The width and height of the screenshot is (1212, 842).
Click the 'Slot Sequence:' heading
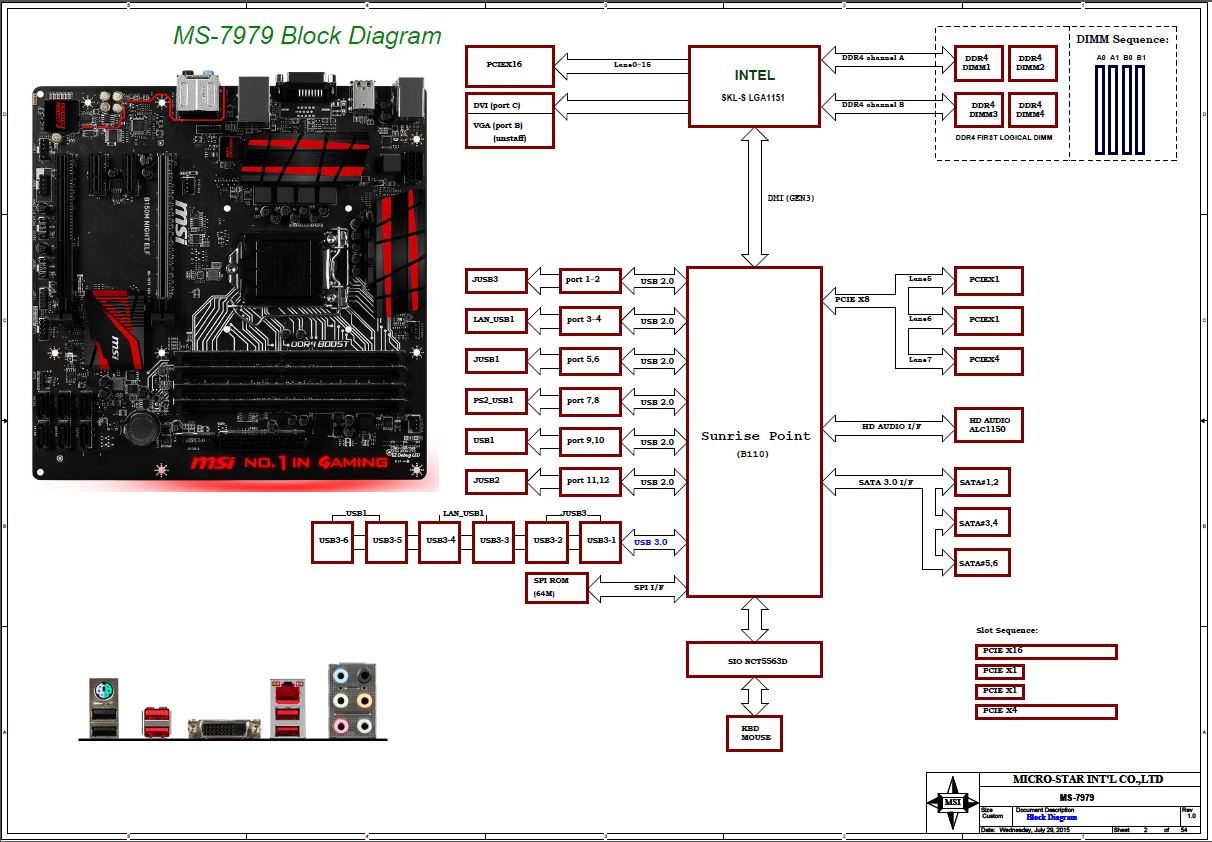1007,631
